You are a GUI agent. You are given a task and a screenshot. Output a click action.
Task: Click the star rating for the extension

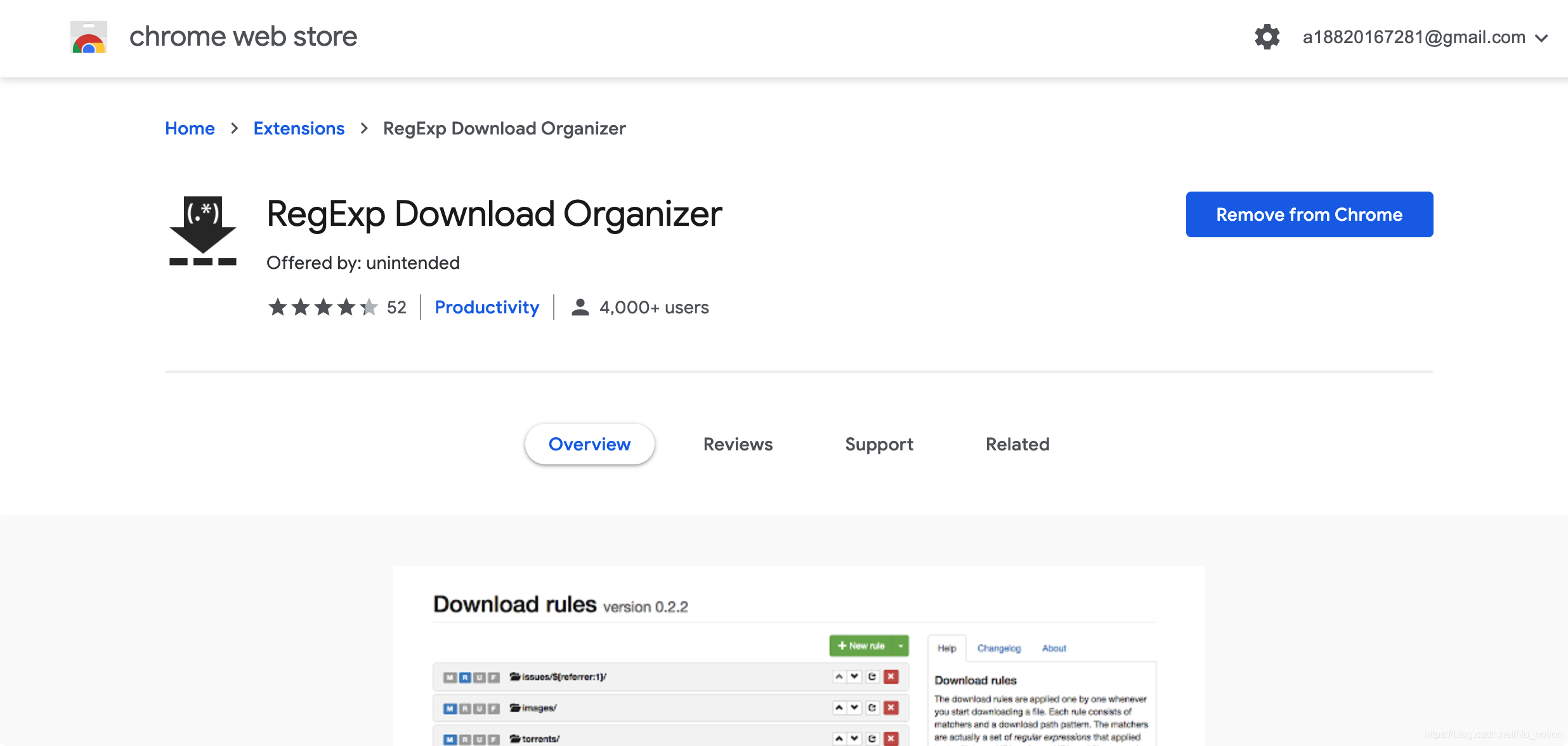(323, 307)
